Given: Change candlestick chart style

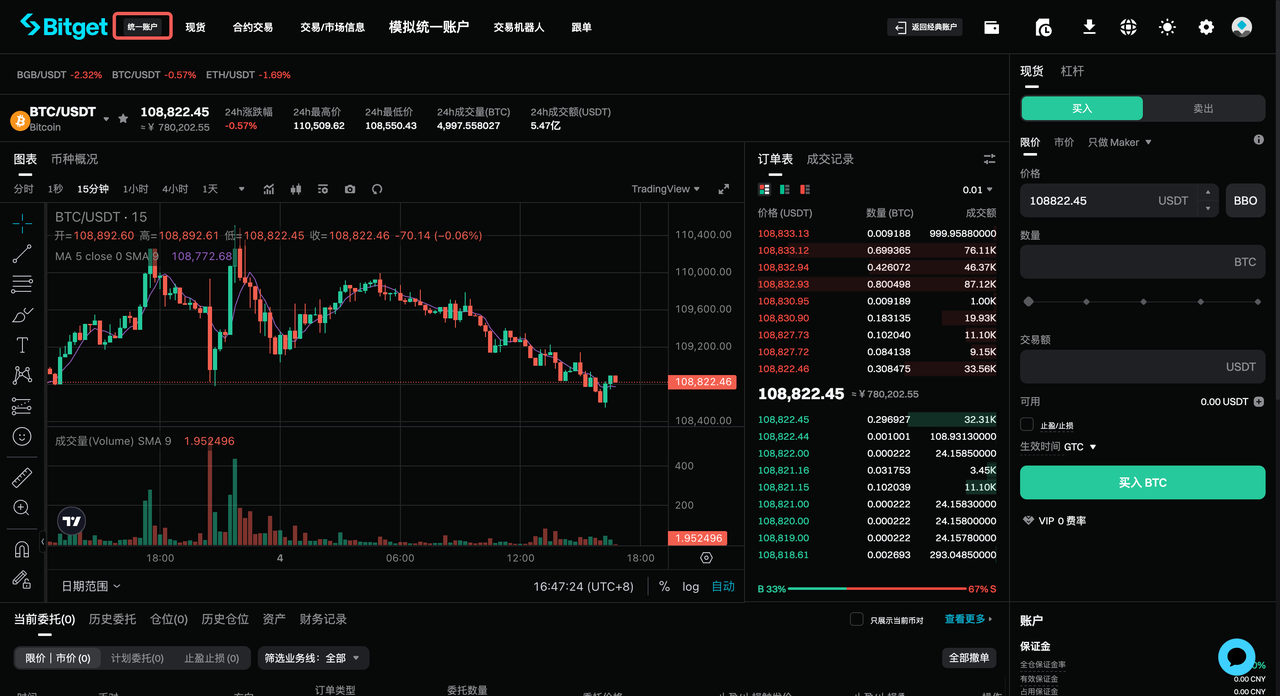Looking at the screenshot, I should (x=296, y=189).
